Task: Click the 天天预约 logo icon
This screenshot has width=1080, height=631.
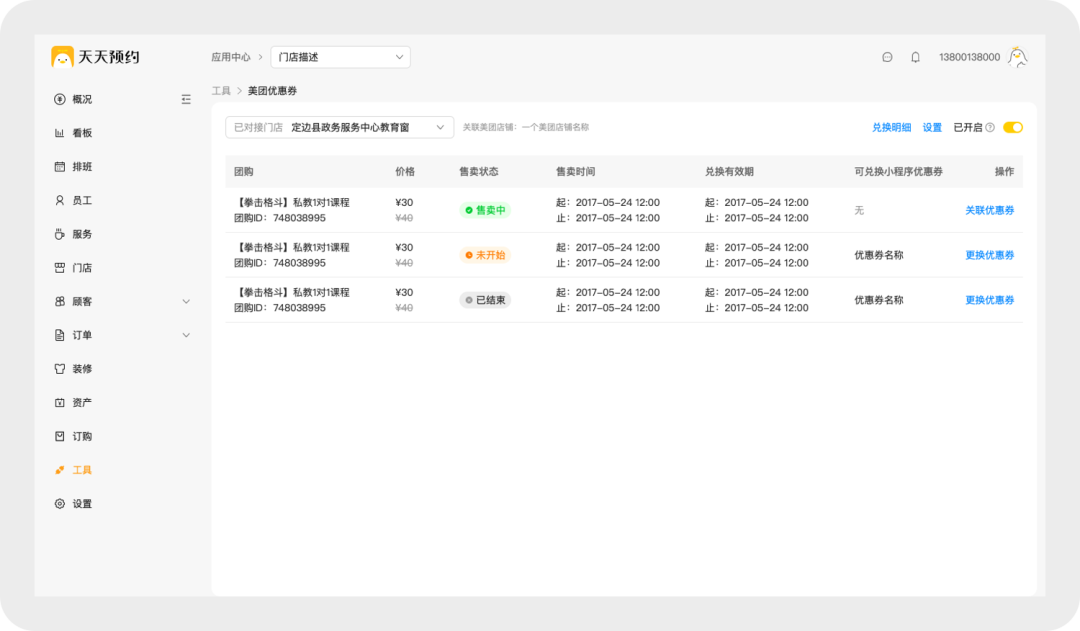Action: (x=62, y=56)
